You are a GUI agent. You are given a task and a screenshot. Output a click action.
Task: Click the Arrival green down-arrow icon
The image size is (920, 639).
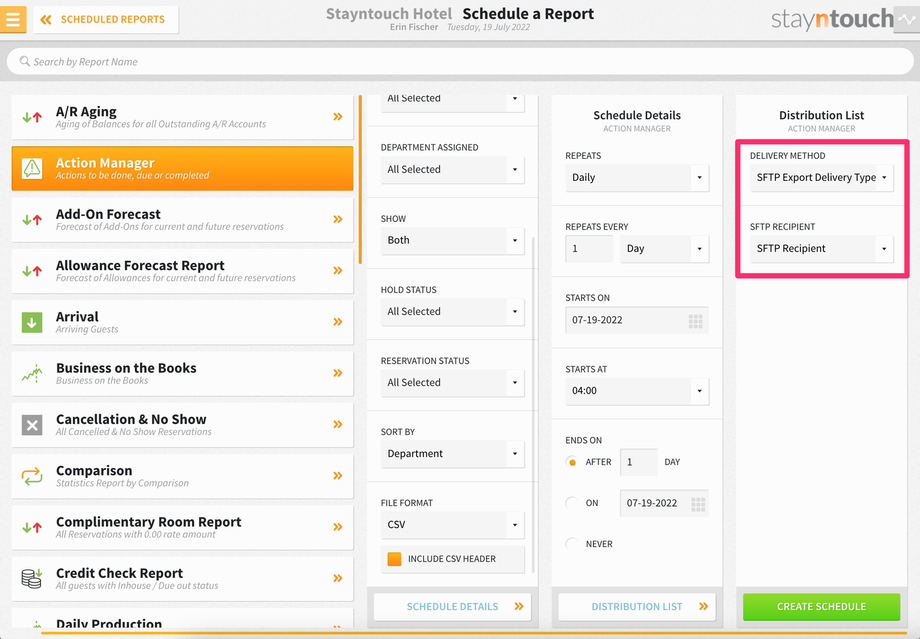coord(32,322)
